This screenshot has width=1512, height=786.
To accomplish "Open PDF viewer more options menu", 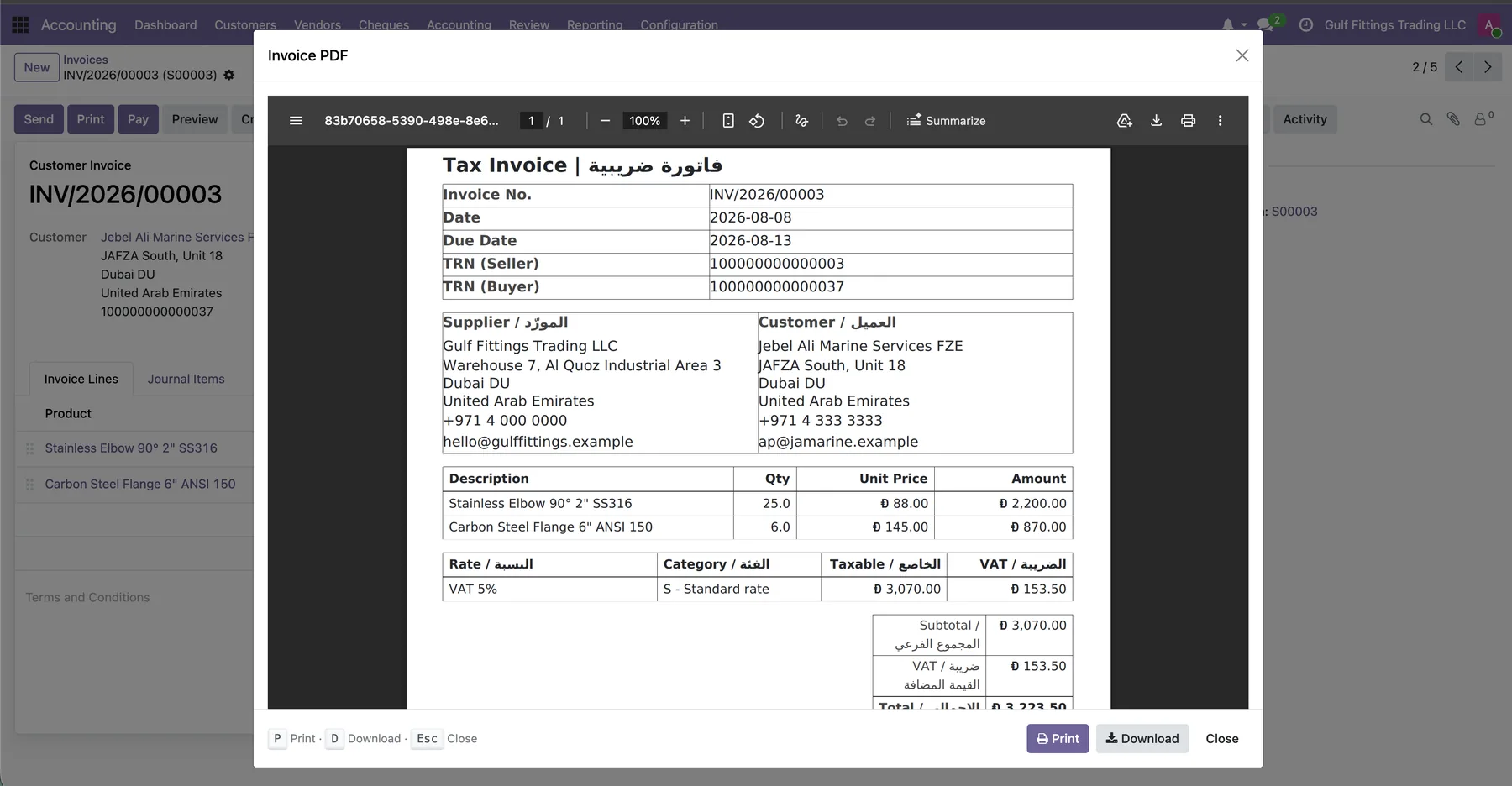I will tap(1220, 121).
